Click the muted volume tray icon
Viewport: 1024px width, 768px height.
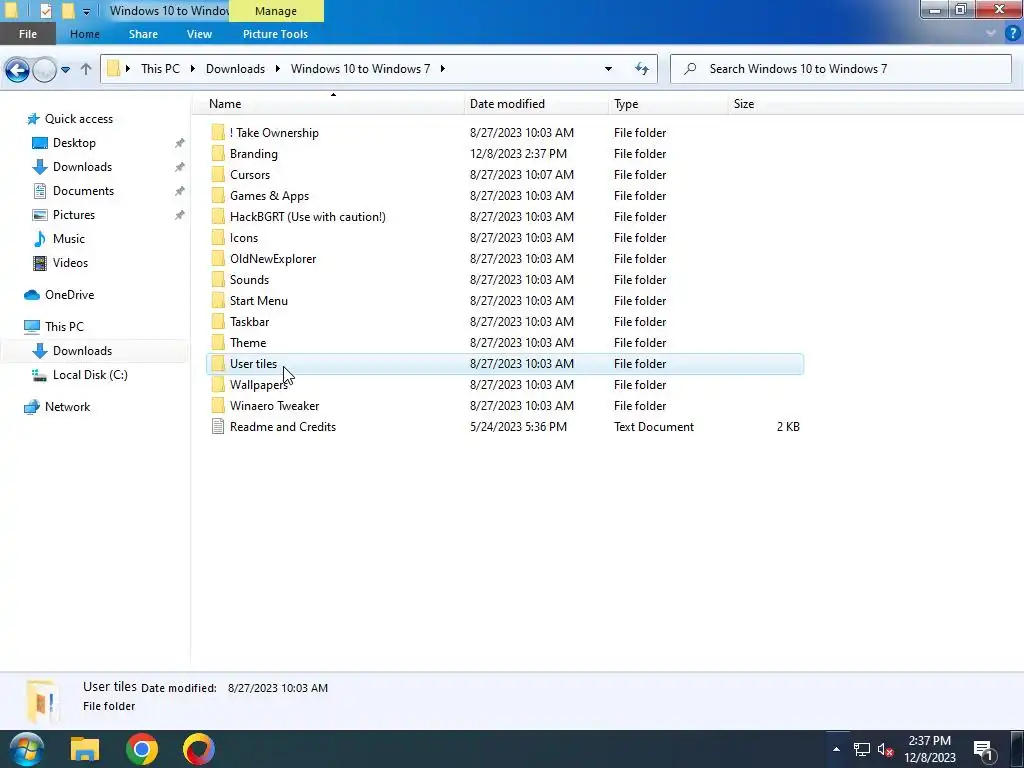click(886, 750)
